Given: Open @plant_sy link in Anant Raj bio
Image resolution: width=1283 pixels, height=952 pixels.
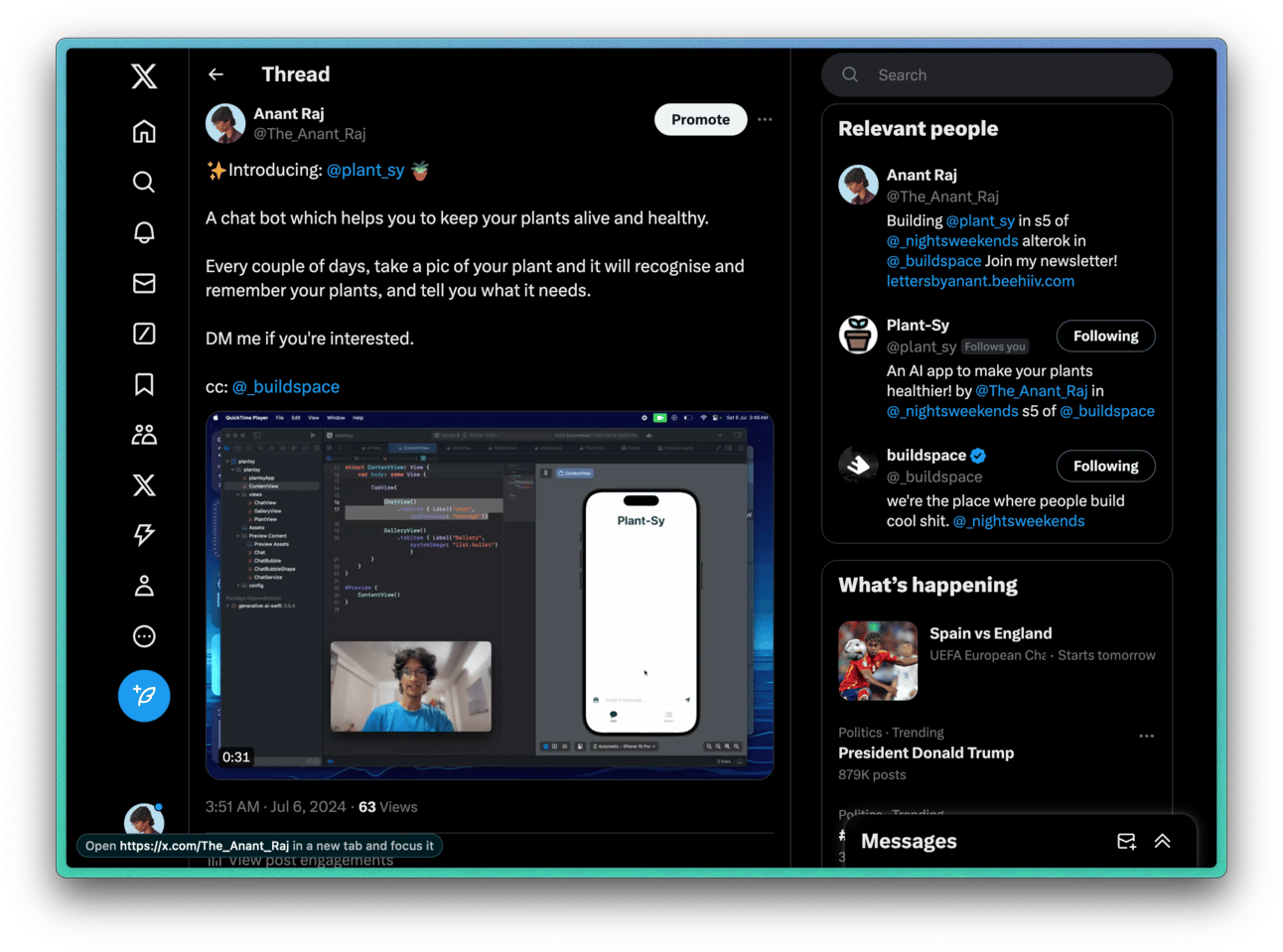Looking at the screenshot, I should coord(980,220).
